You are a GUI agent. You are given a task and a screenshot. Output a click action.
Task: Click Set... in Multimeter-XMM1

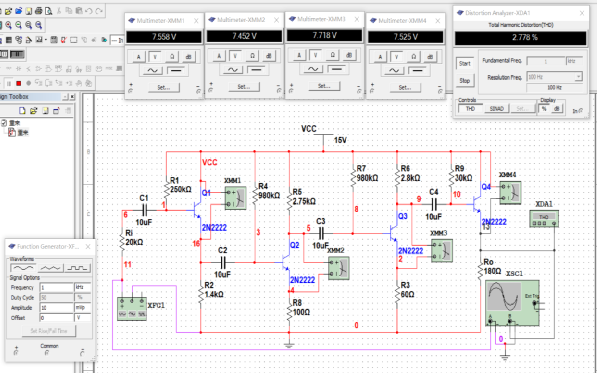pyautogui.click(x=164, y=88)
